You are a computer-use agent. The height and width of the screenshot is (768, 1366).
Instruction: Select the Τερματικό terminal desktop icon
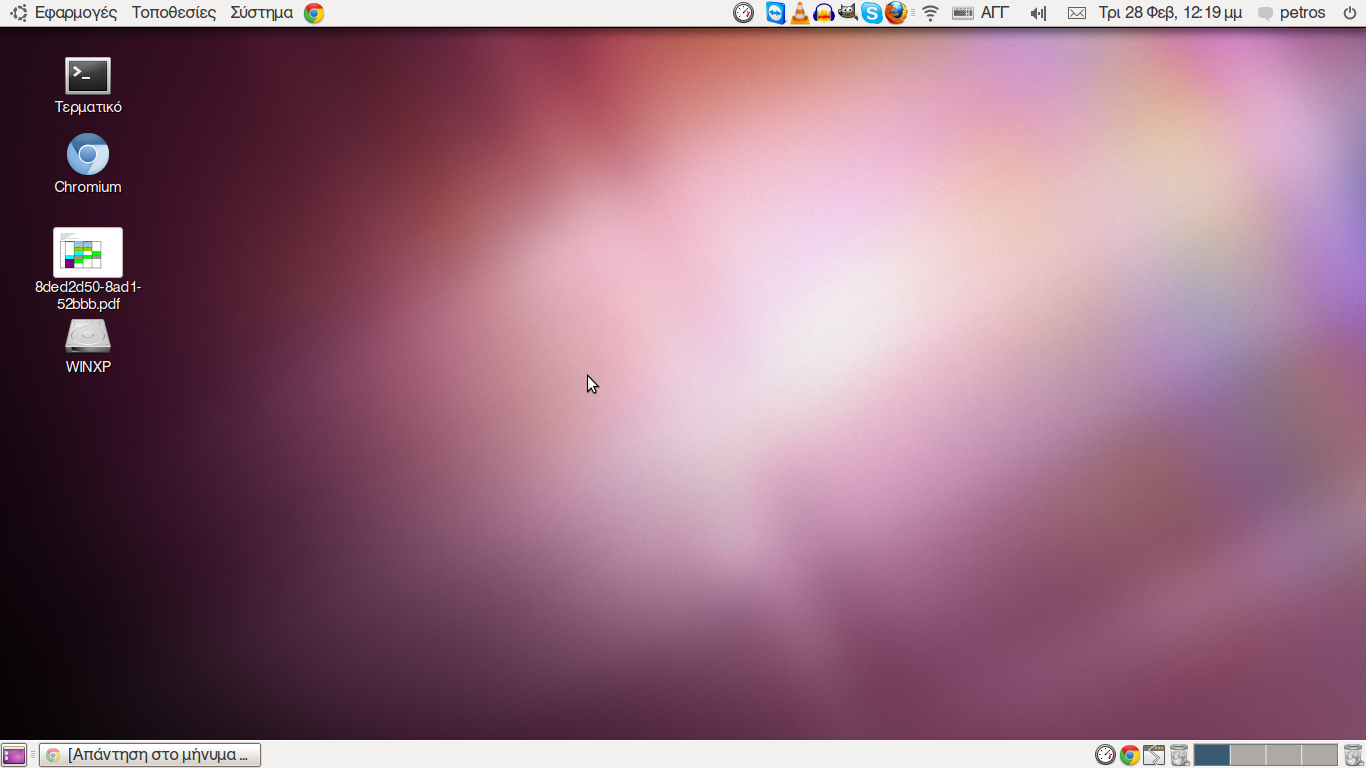click(x=88, y=86)
